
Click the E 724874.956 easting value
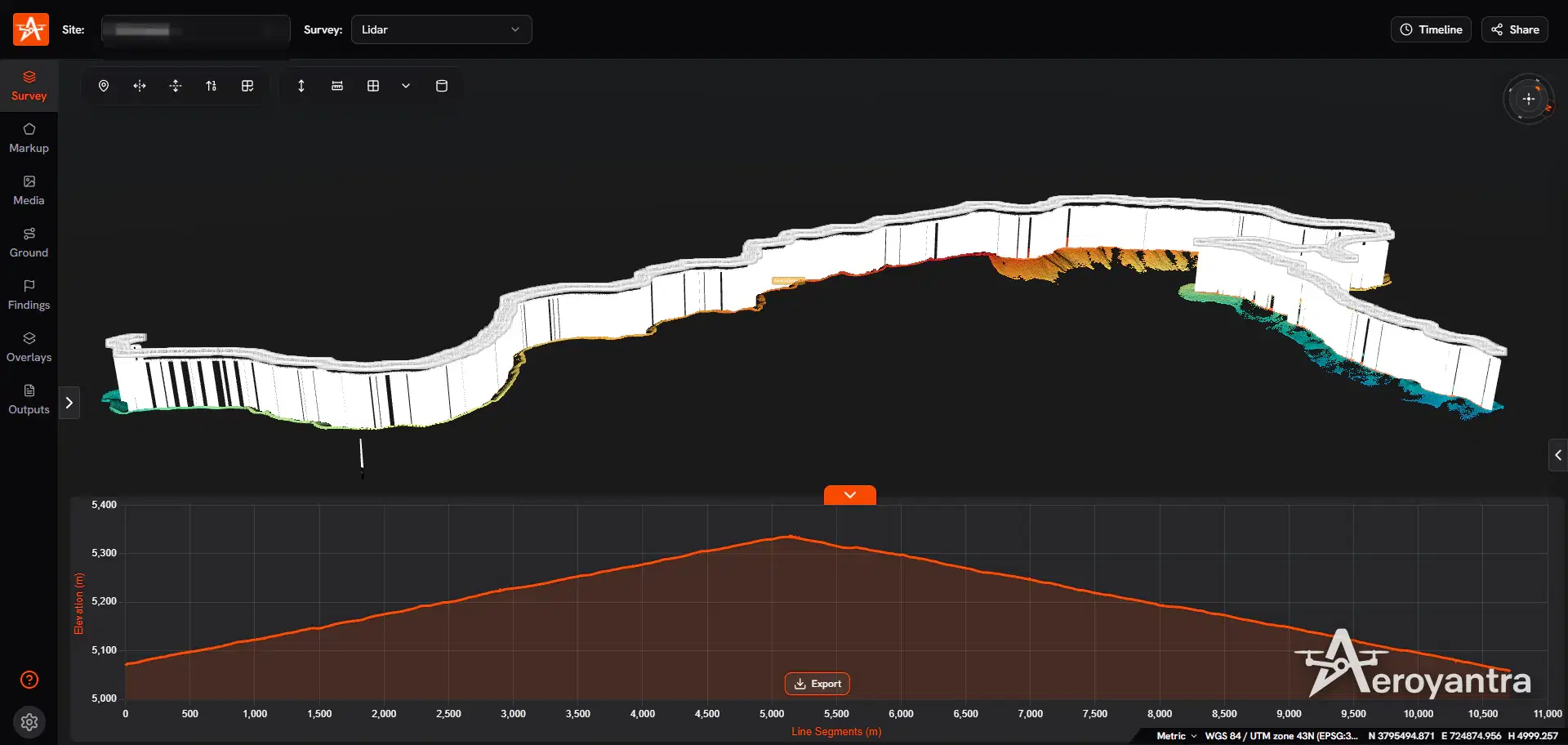[x=1471, y=736]
